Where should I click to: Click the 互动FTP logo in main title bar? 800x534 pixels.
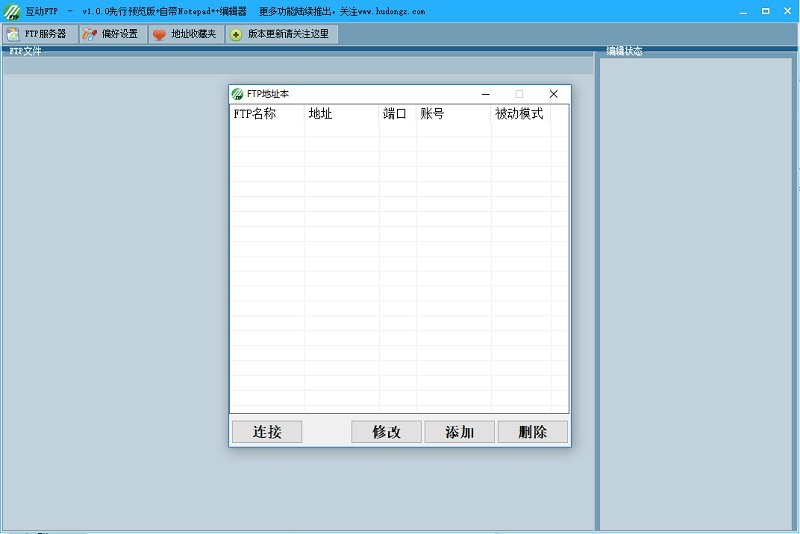[x=11, y=11]
